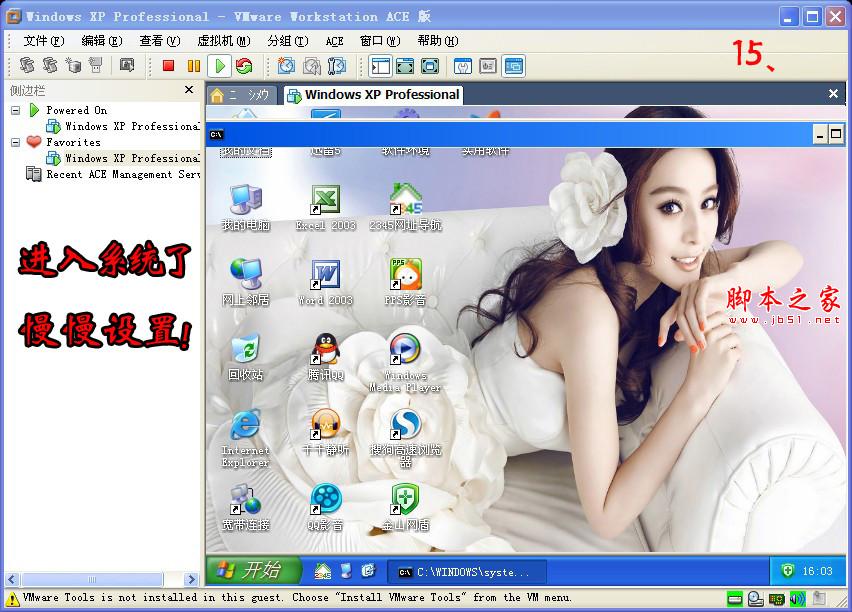Click the 回收站 recycle bin icon
Image resolution: width=852 pixels, height=612 pixels.
(x=246, y=357)
